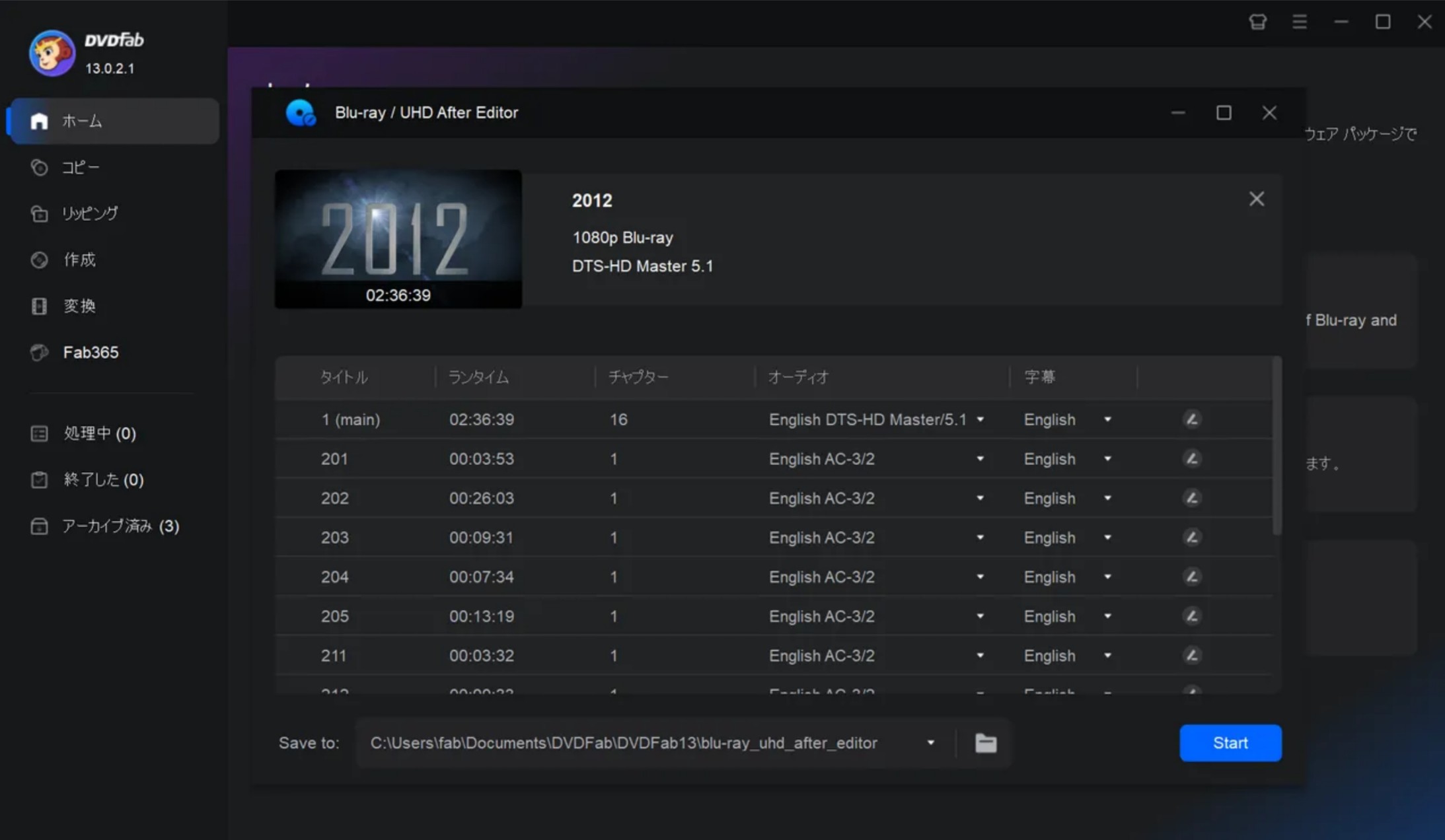Open the DVDFab hamburger menu
This screenshot has width=1445, height=840.
tap(1300, 22)
